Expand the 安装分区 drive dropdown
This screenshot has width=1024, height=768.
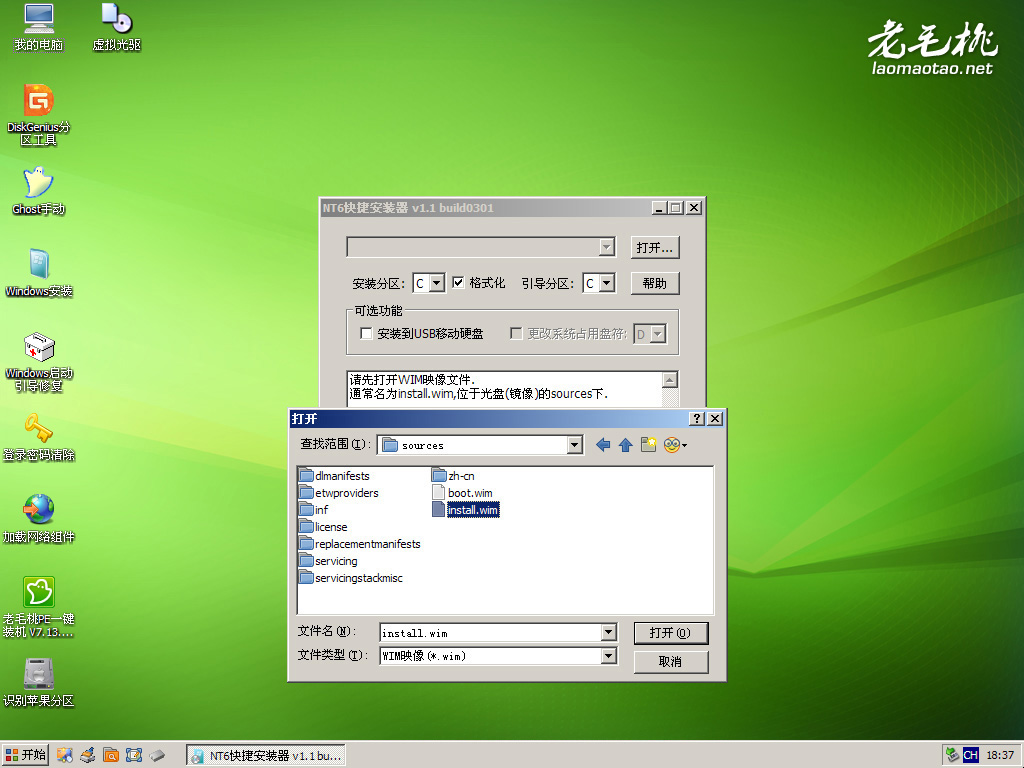point(438,283)
